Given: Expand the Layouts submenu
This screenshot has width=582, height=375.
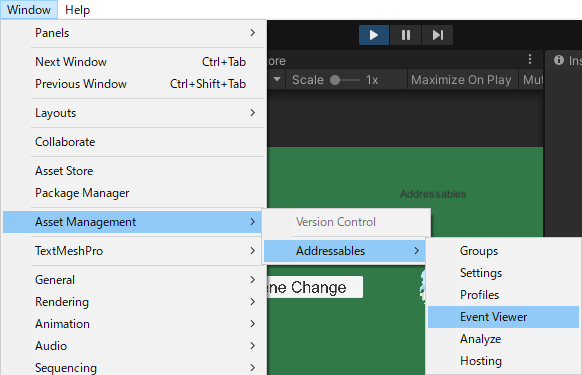Looking at the screenshot, I should (x=134, y=113).
